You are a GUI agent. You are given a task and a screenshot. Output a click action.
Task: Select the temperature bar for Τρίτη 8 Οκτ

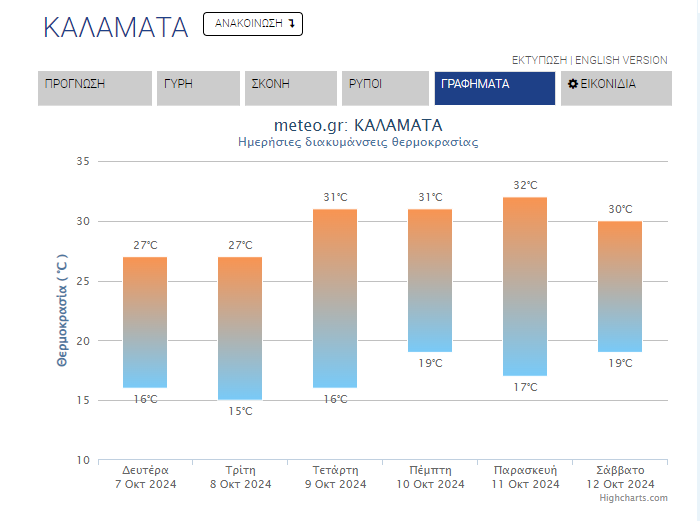(240, 328)
